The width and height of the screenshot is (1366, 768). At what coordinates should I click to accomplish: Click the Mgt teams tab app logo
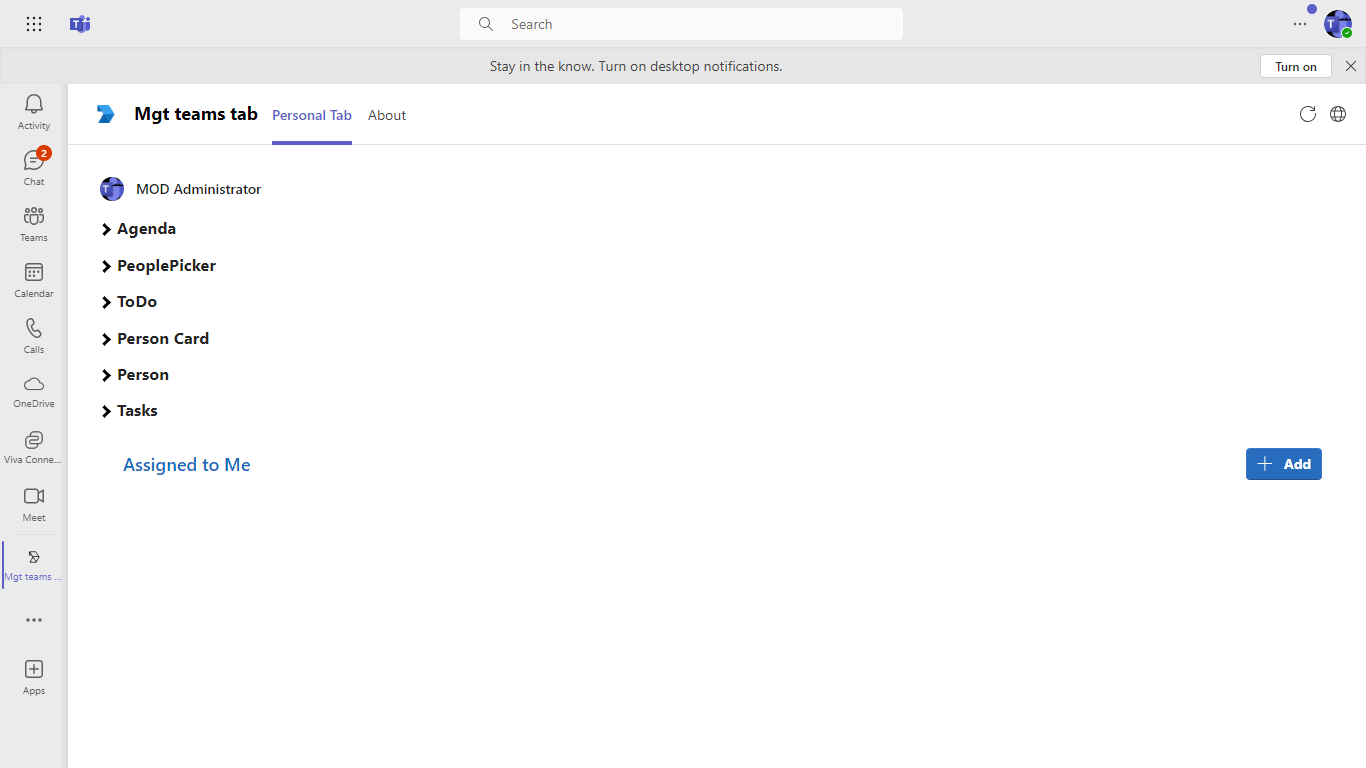(x=106, y=114)
